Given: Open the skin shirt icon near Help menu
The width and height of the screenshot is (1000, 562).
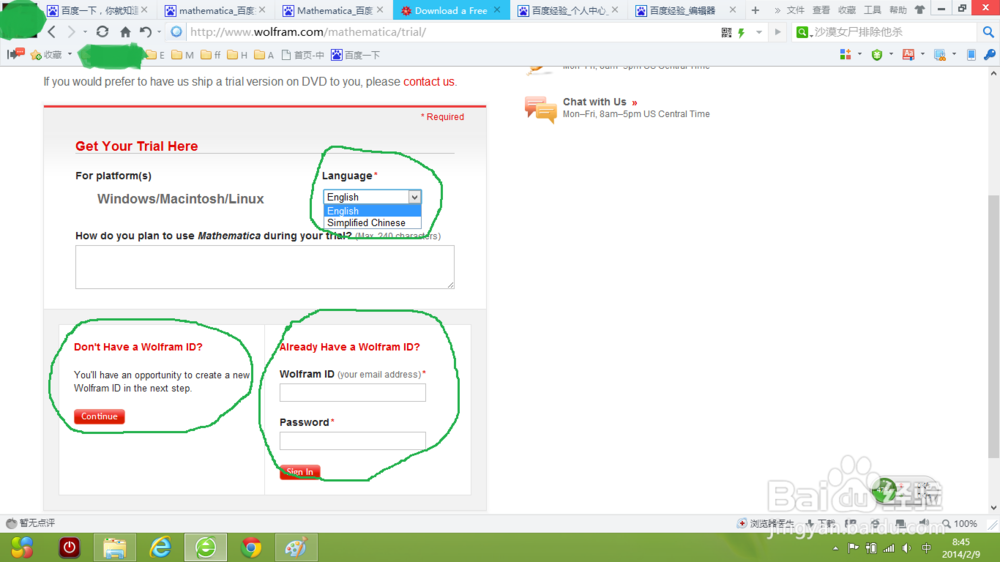Looking at the screenshot, I should 920,10.
